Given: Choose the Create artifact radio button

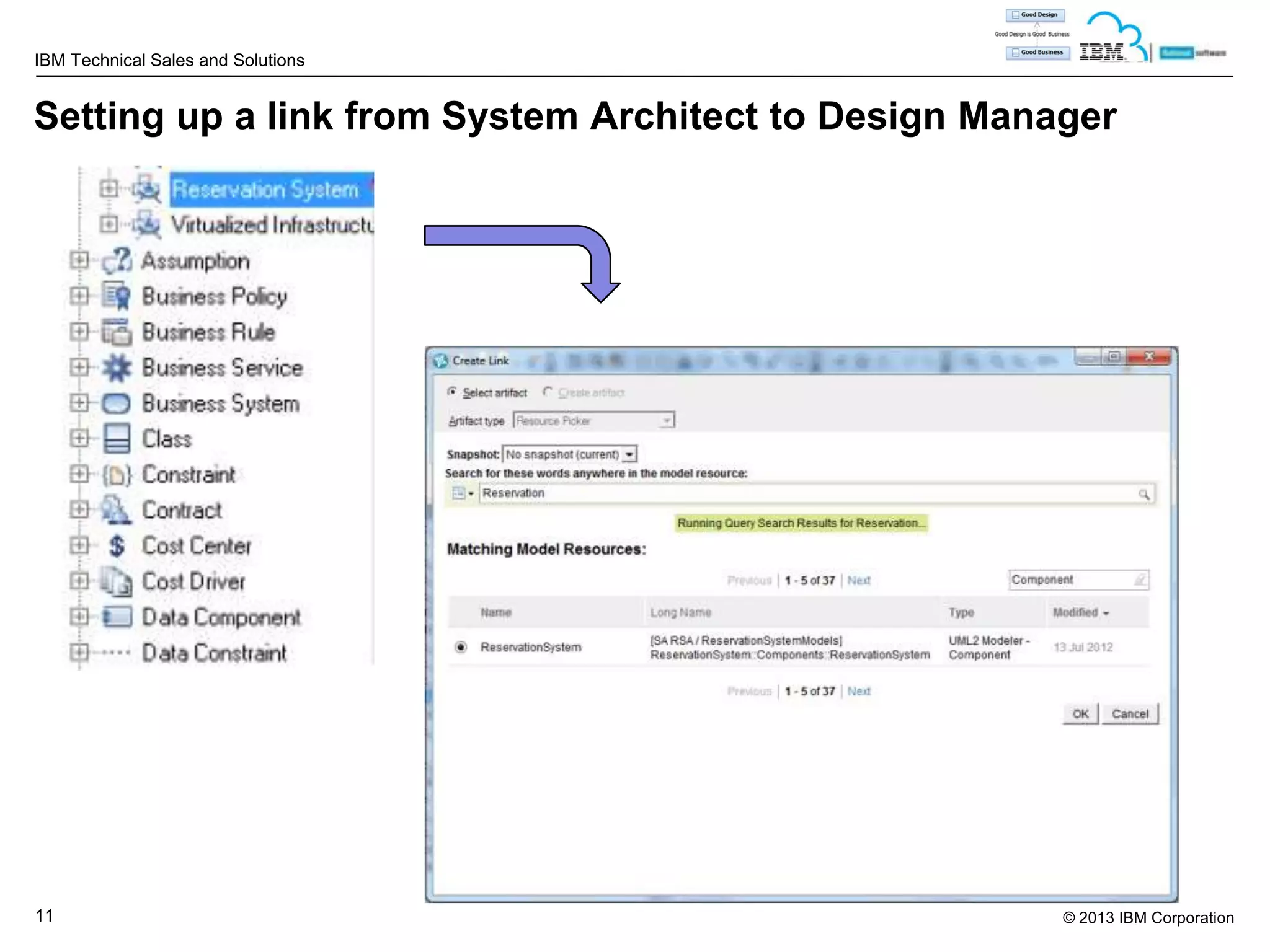Looking at the screenshot, I should [547, 392].
